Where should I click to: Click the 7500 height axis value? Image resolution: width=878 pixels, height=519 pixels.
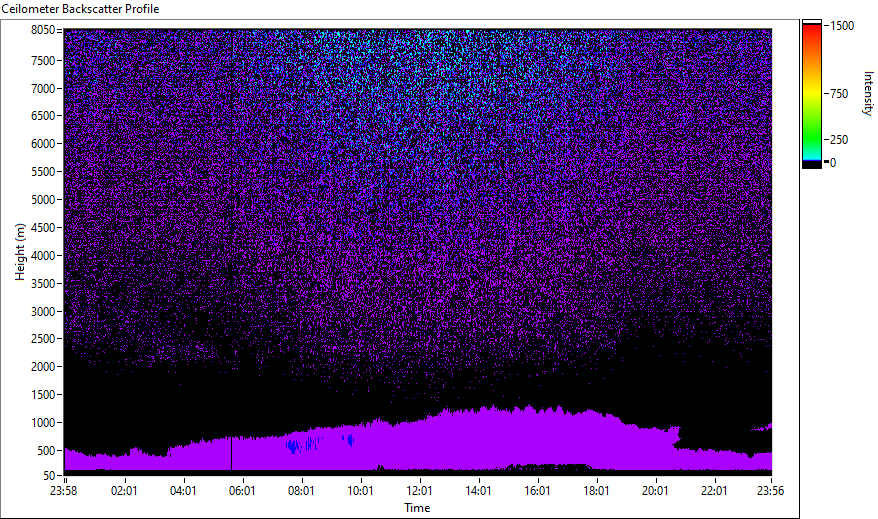coord(43,60)
